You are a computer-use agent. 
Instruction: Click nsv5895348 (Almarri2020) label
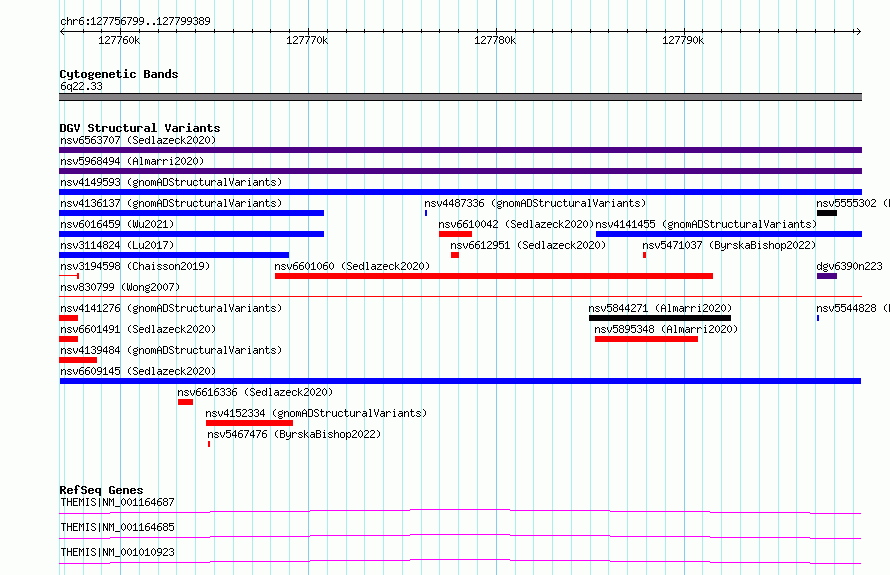pos(666,329)
